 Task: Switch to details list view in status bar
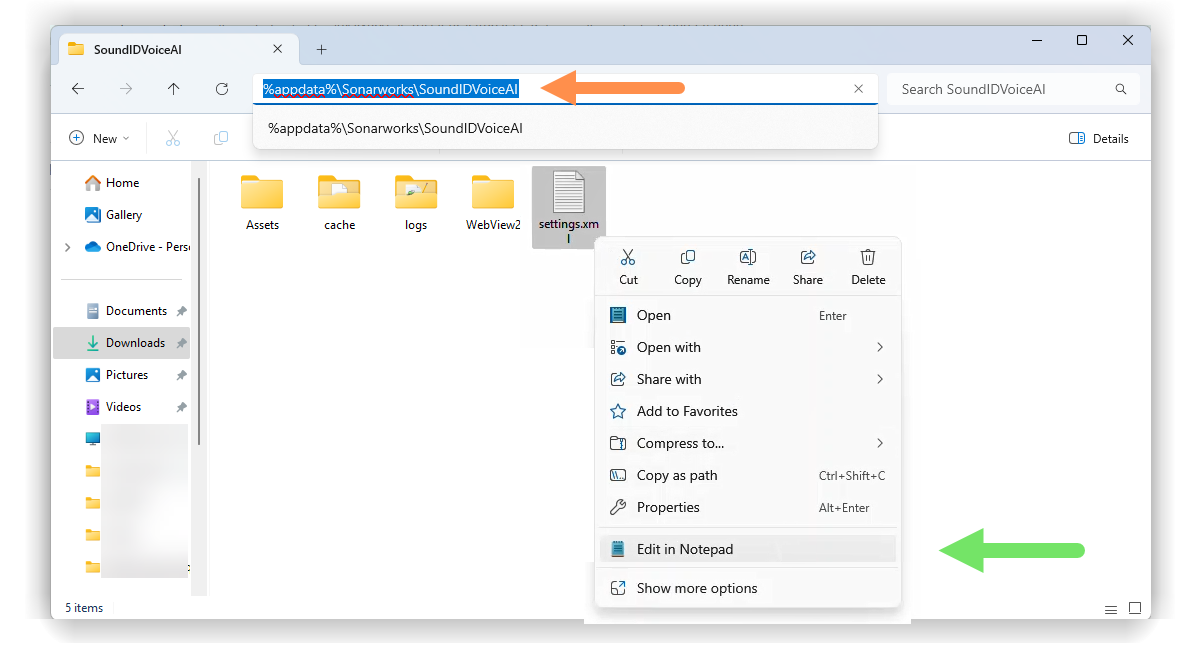1111,609
